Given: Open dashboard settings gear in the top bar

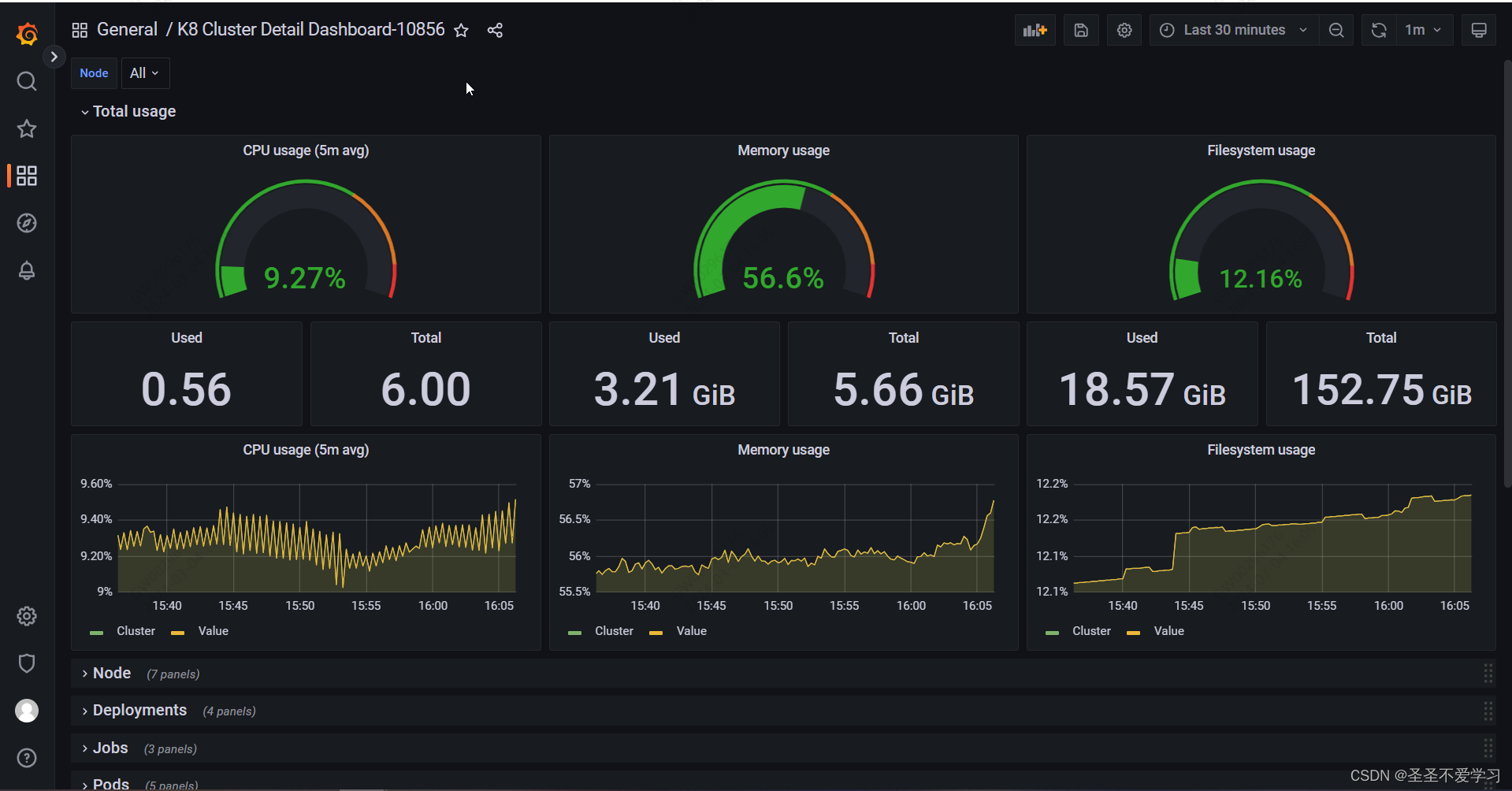Looking at the screenshot, I should tap(1124, 30).
